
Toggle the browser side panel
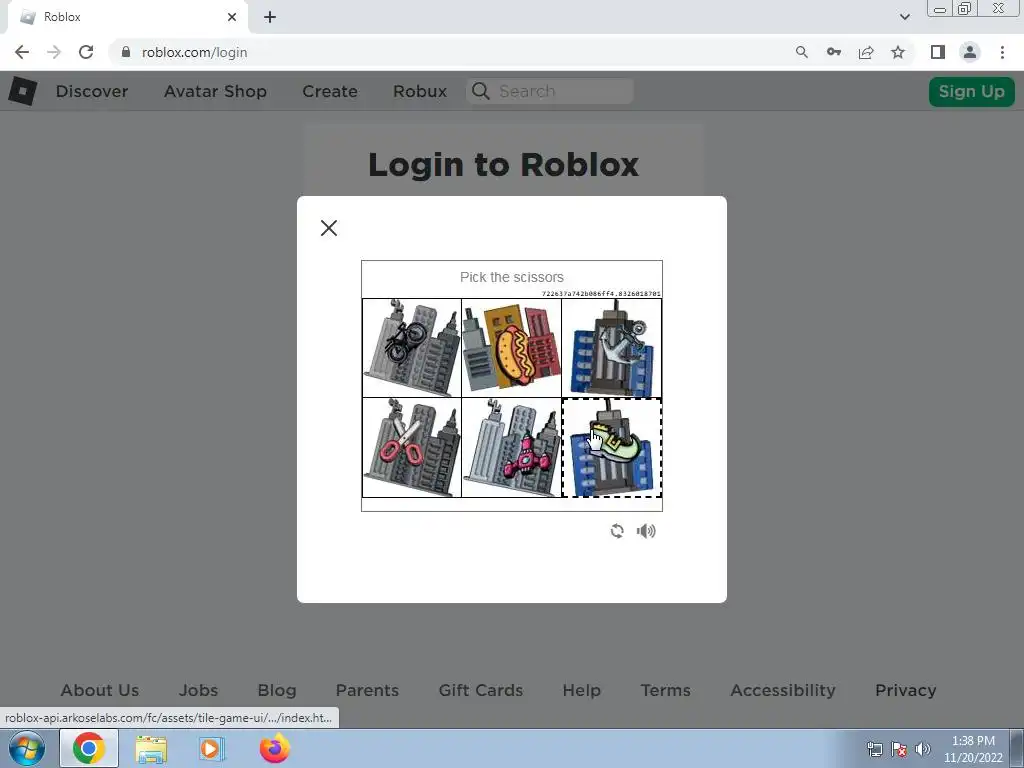click(938, 52)
